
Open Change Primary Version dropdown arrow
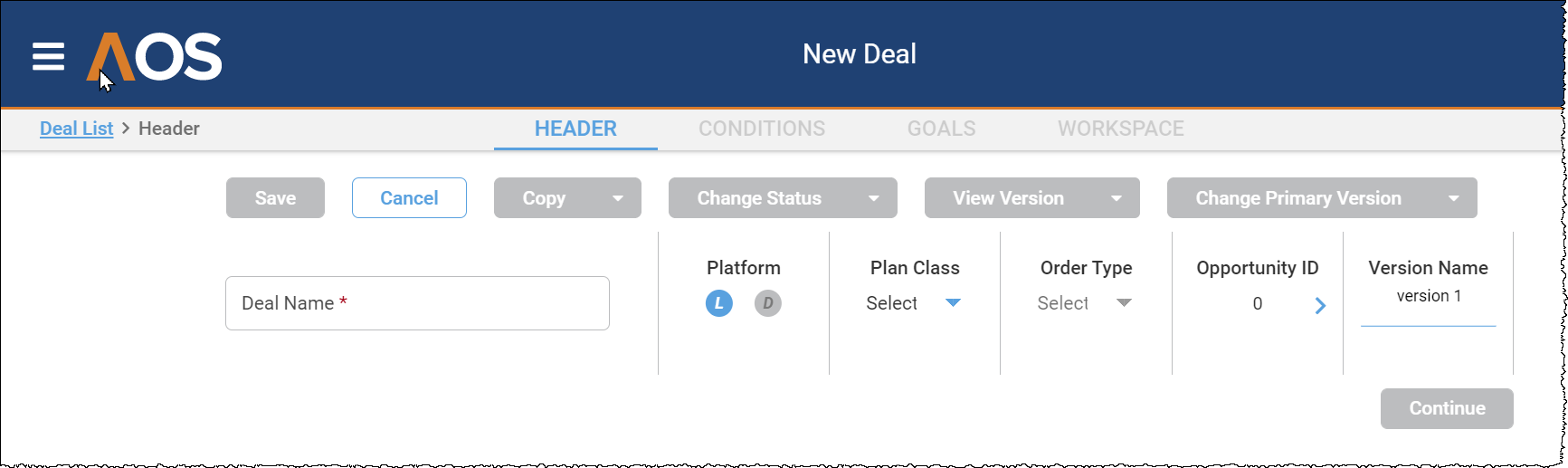tap(1454, 198)
